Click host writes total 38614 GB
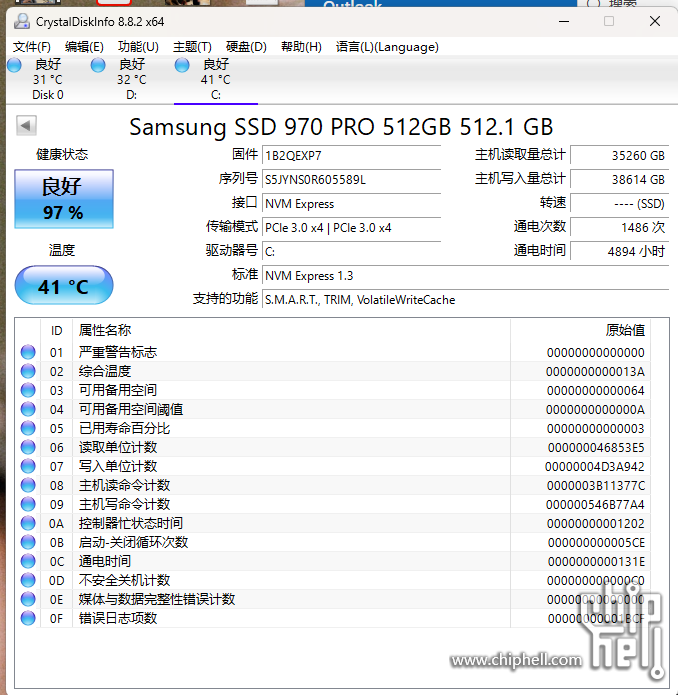Image resolution: width=678 pixels, height=695 pixels. tap(620, 180)
